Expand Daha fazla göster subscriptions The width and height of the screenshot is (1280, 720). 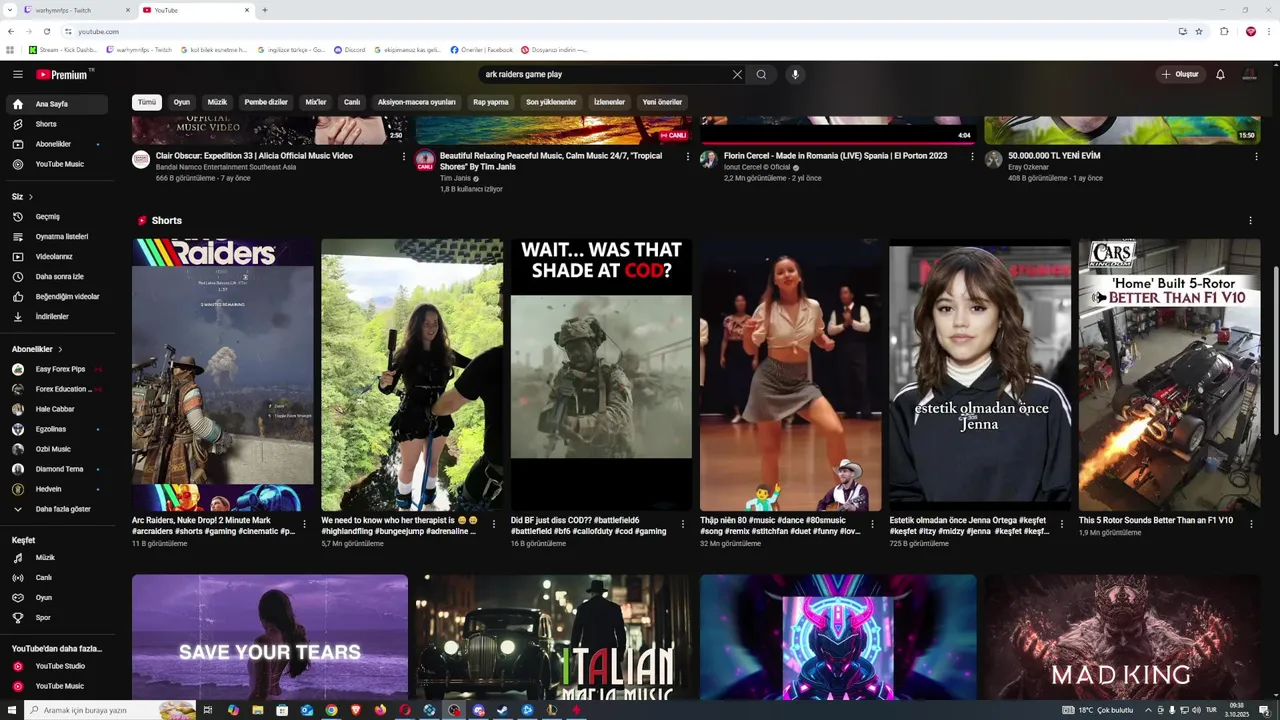click(x=56, y=509)
